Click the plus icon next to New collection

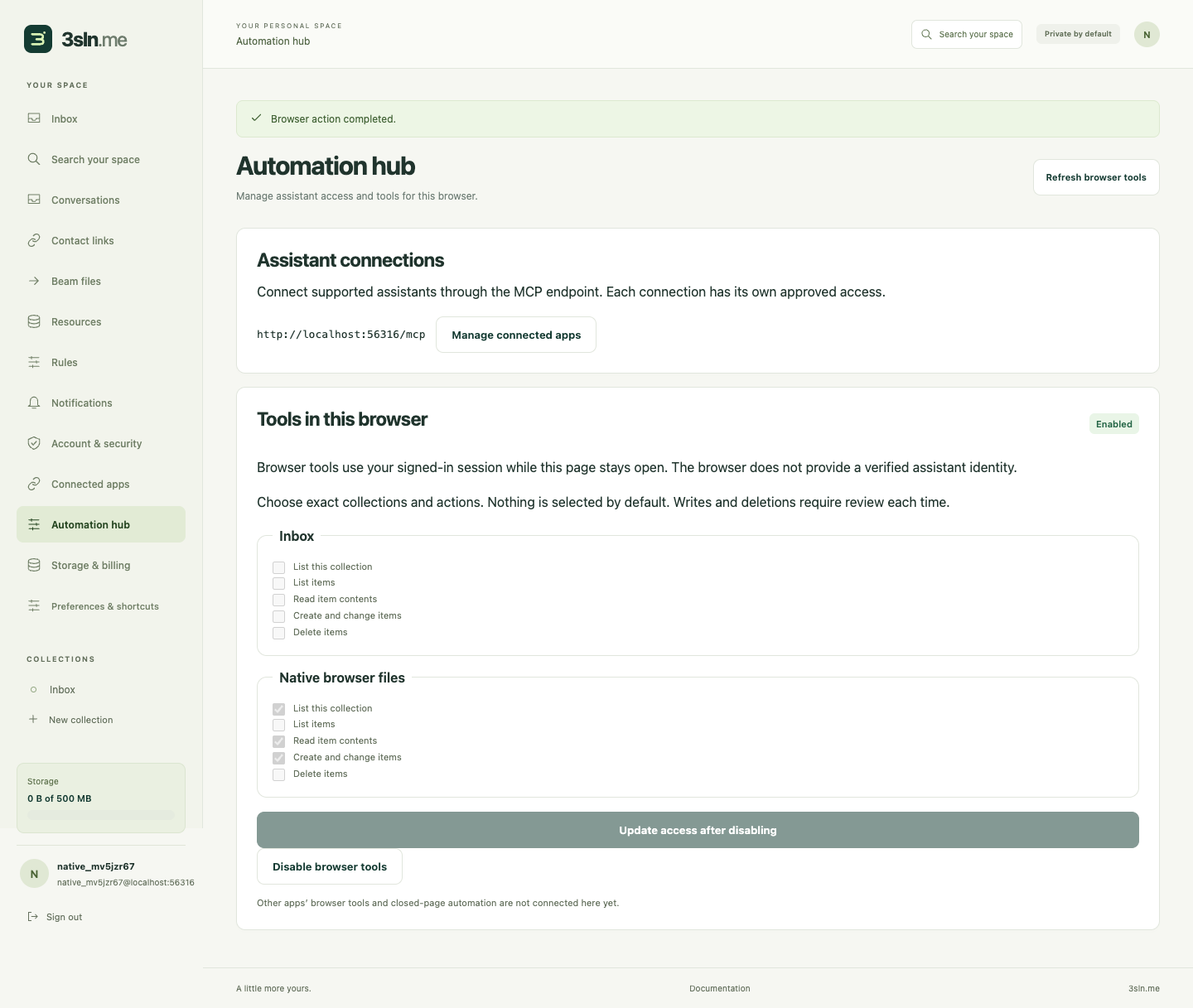[33, 719]
